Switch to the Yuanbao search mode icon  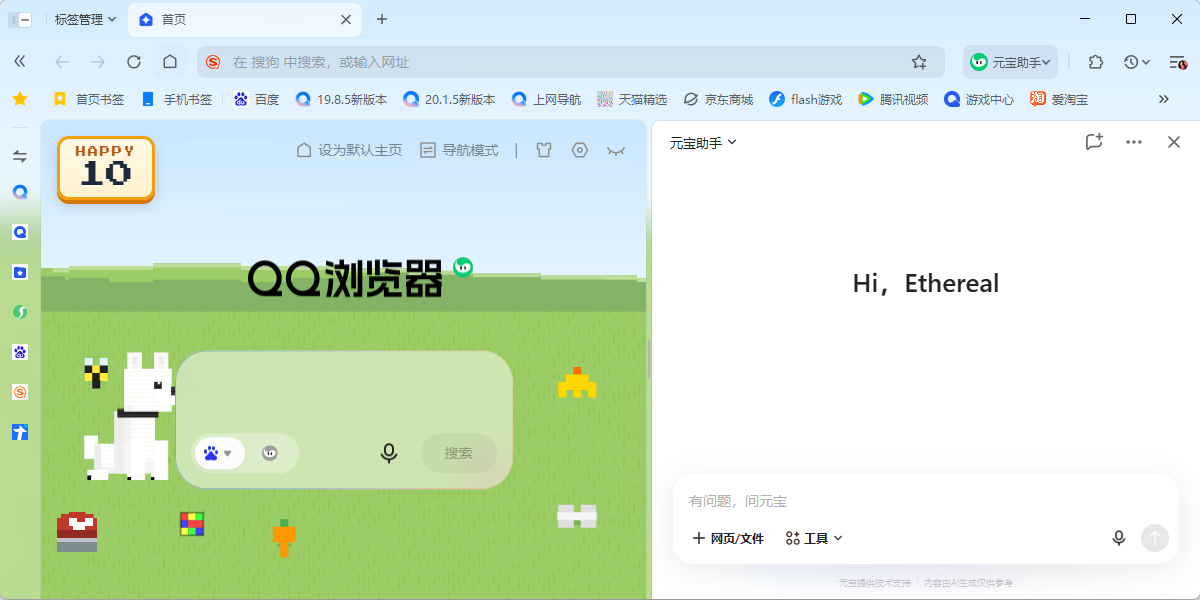[269, 453]
